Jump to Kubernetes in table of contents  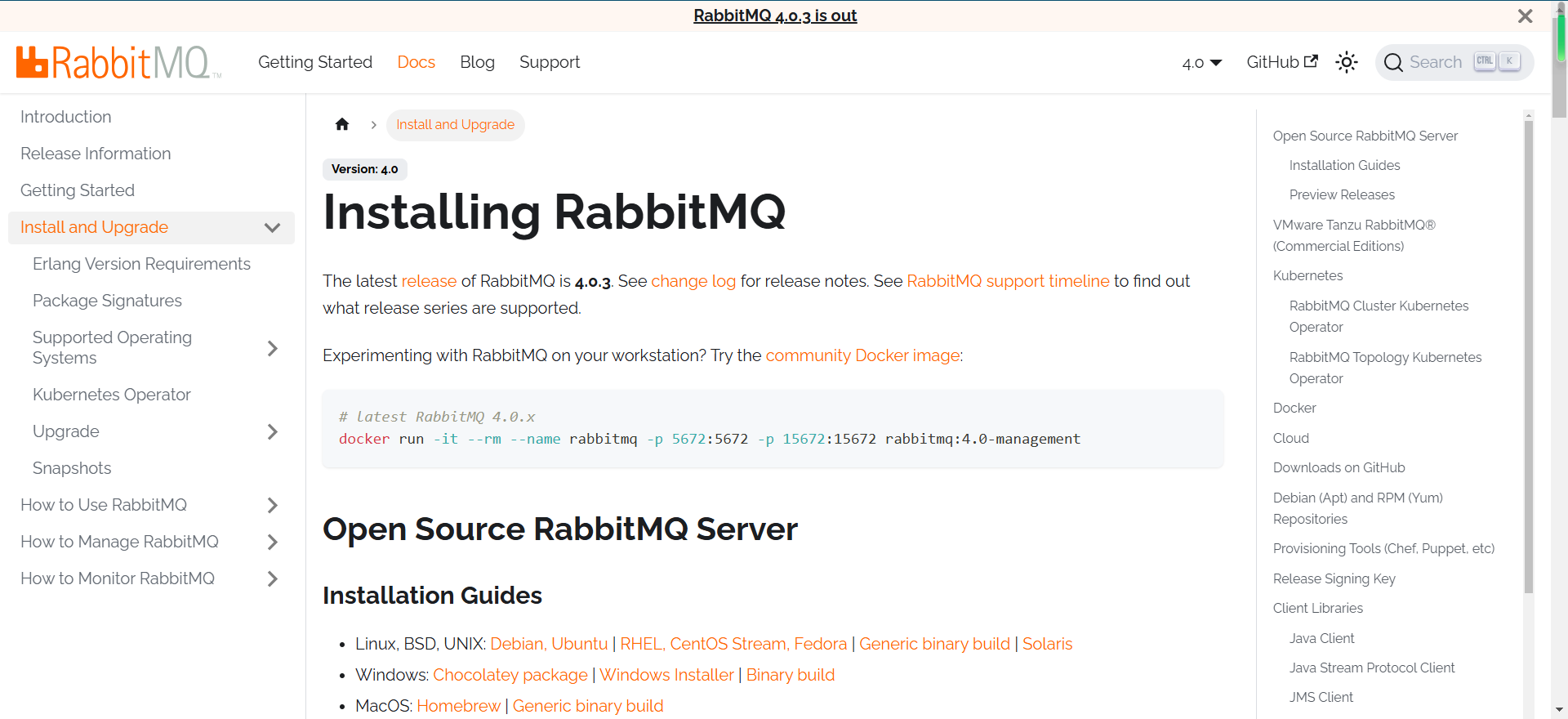tap(1307, 275)
